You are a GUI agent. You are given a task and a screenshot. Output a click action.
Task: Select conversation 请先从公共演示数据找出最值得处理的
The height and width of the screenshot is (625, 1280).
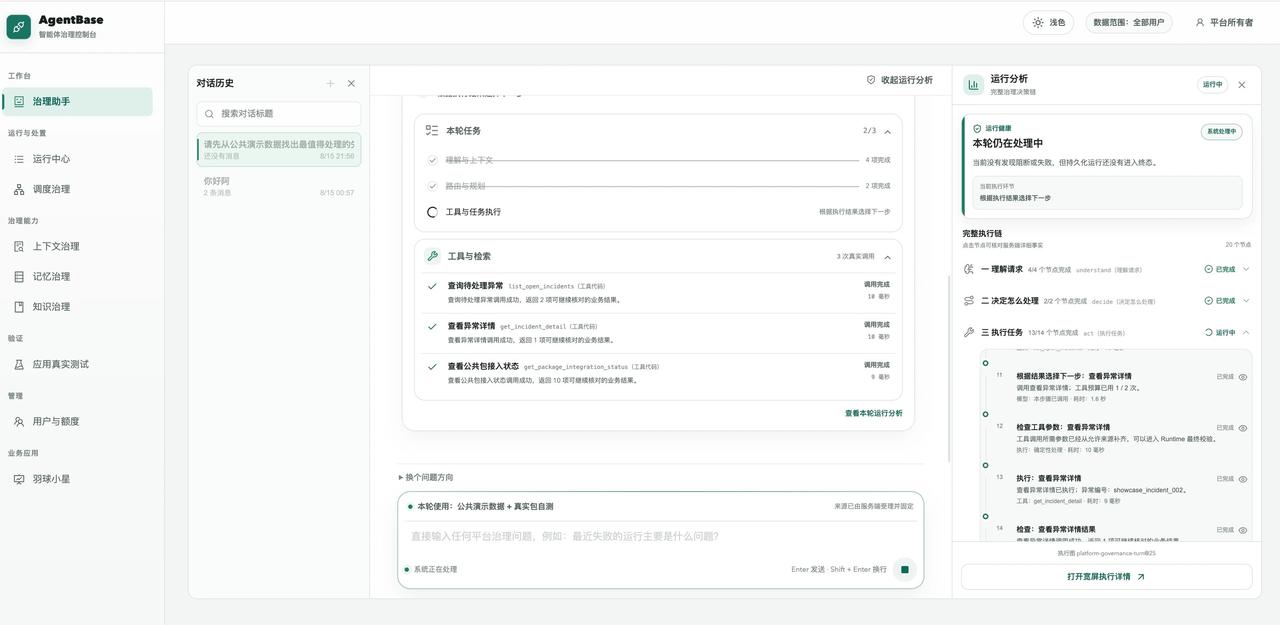click(279, 149)
